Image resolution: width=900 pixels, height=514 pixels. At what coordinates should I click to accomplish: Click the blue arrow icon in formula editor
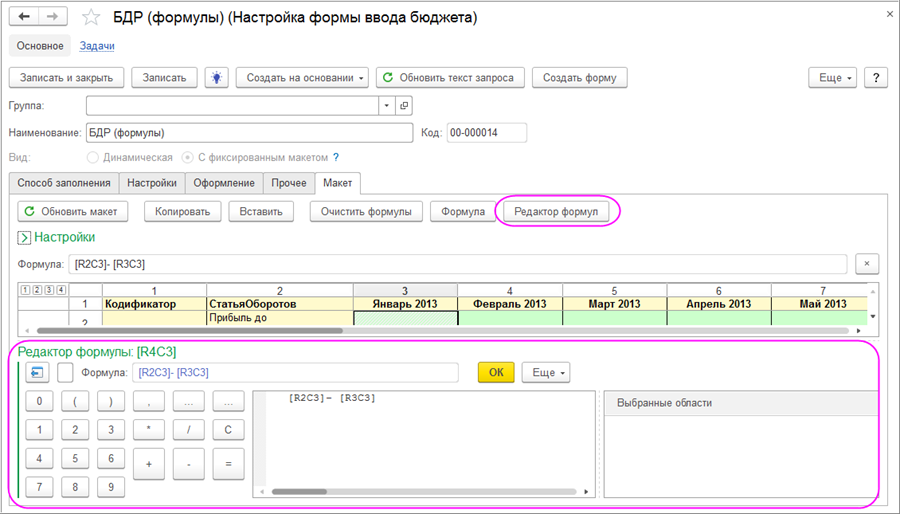click(x=38, y=373)
